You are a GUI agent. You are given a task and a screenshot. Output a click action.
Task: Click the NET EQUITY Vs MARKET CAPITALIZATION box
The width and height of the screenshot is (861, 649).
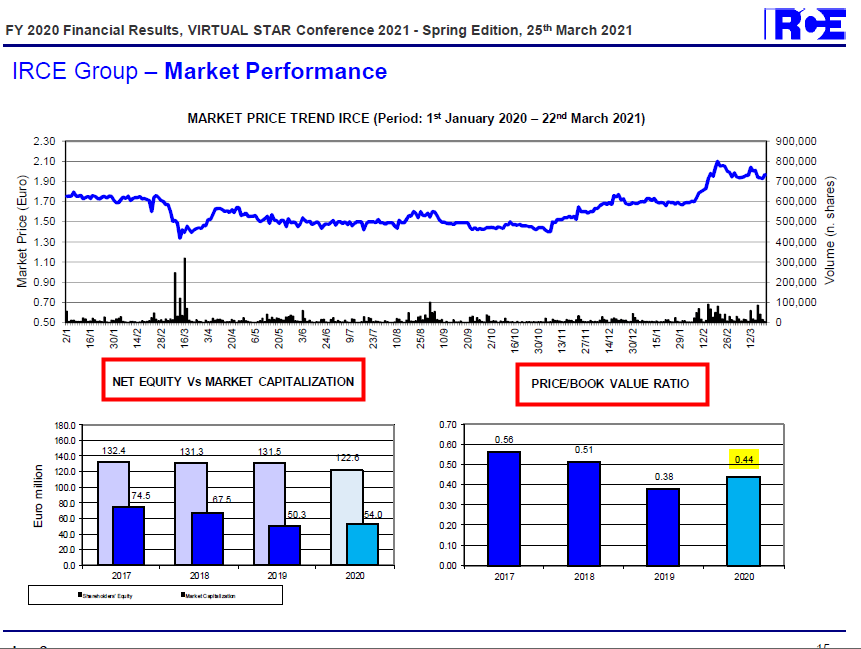[x=233, y=381]
